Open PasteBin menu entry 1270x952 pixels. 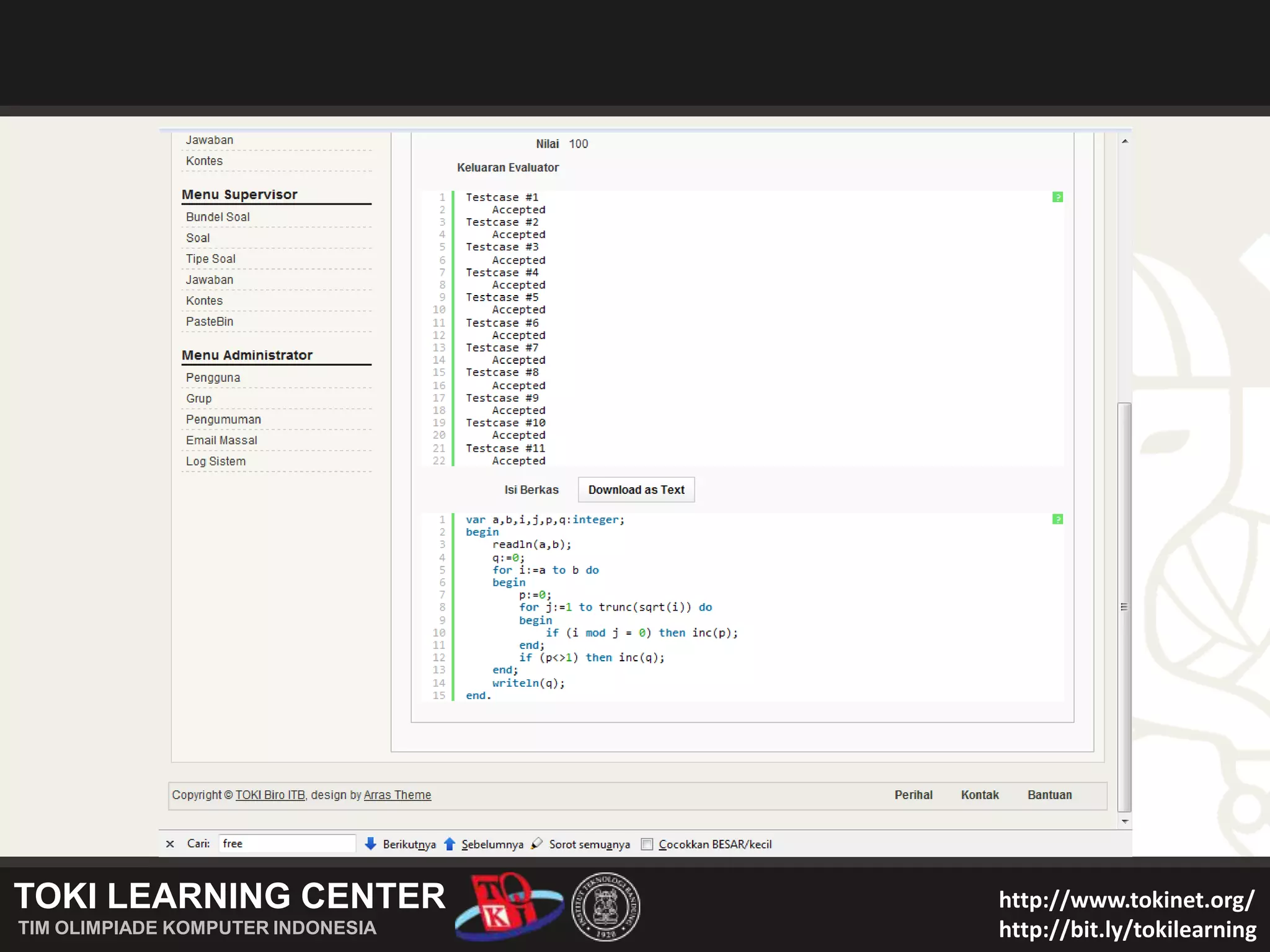(x=210, y=322)
